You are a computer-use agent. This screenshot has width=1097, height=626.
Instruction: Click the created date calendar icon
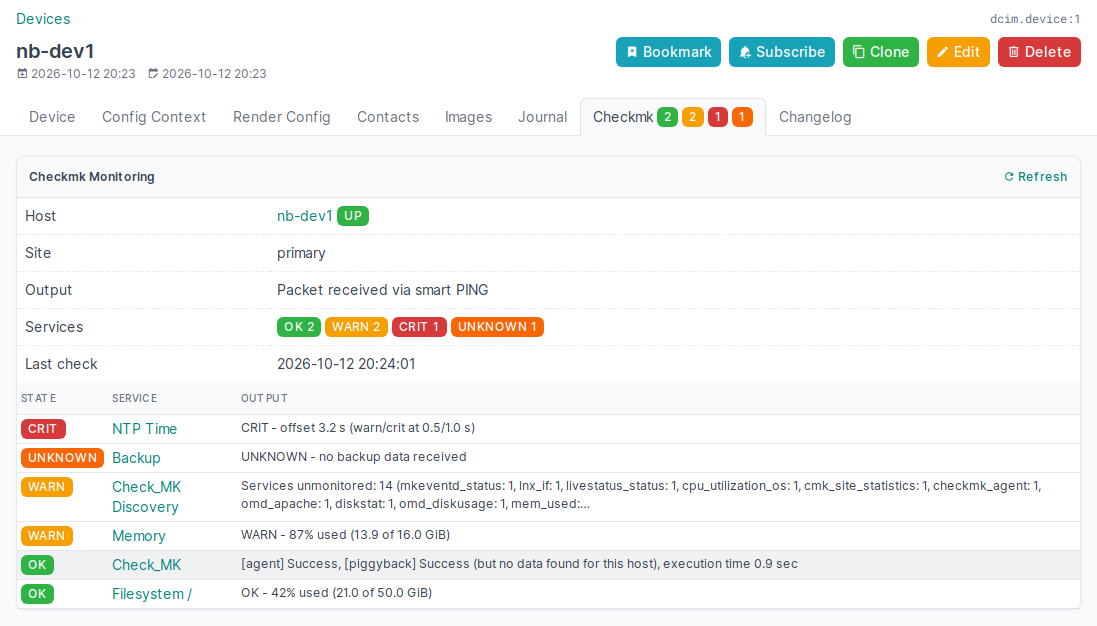coord(22,73)
